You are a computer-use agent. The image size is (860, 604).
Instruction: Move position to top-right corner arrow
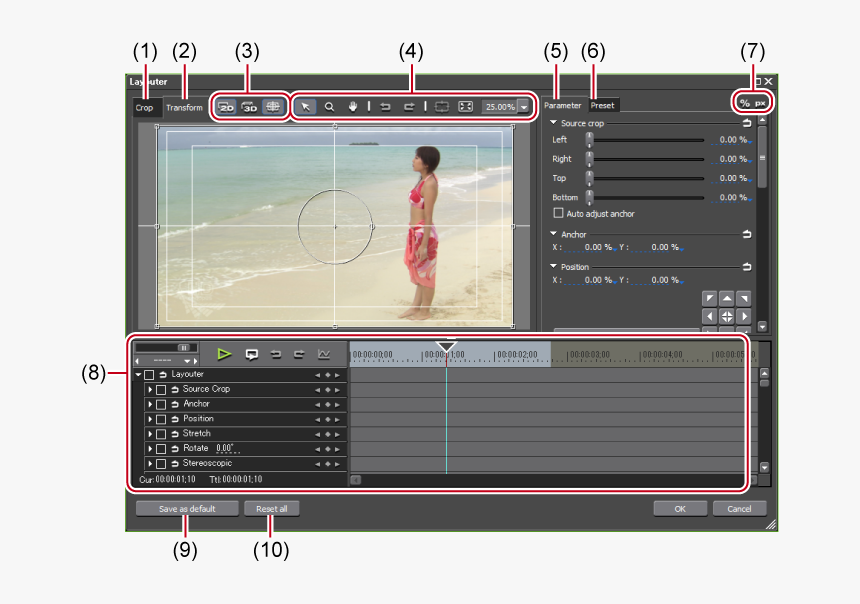pyautogui.click(x=744, y=298)
